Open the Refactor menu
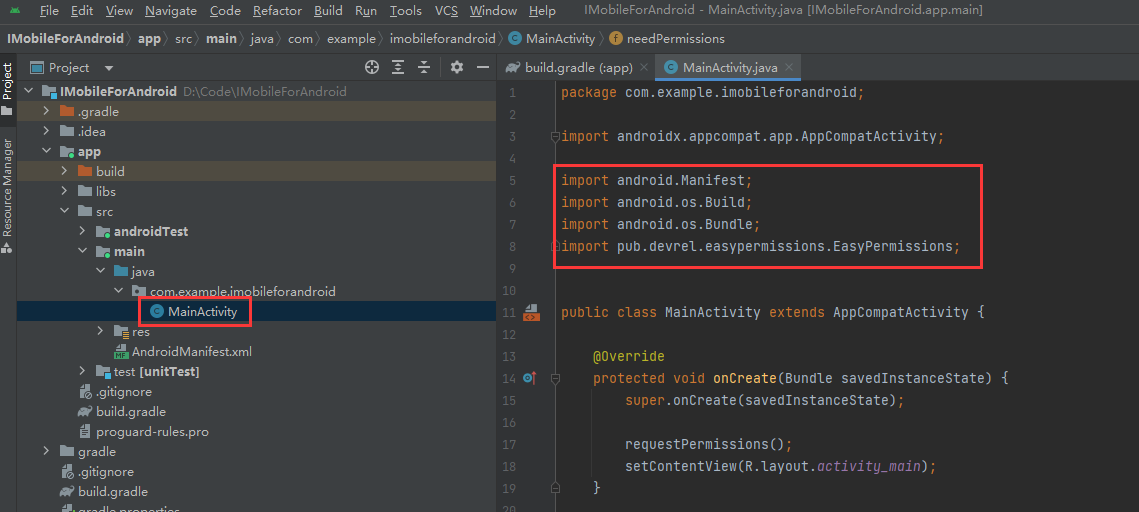1139x512 pixels. [x=277, y=11]
